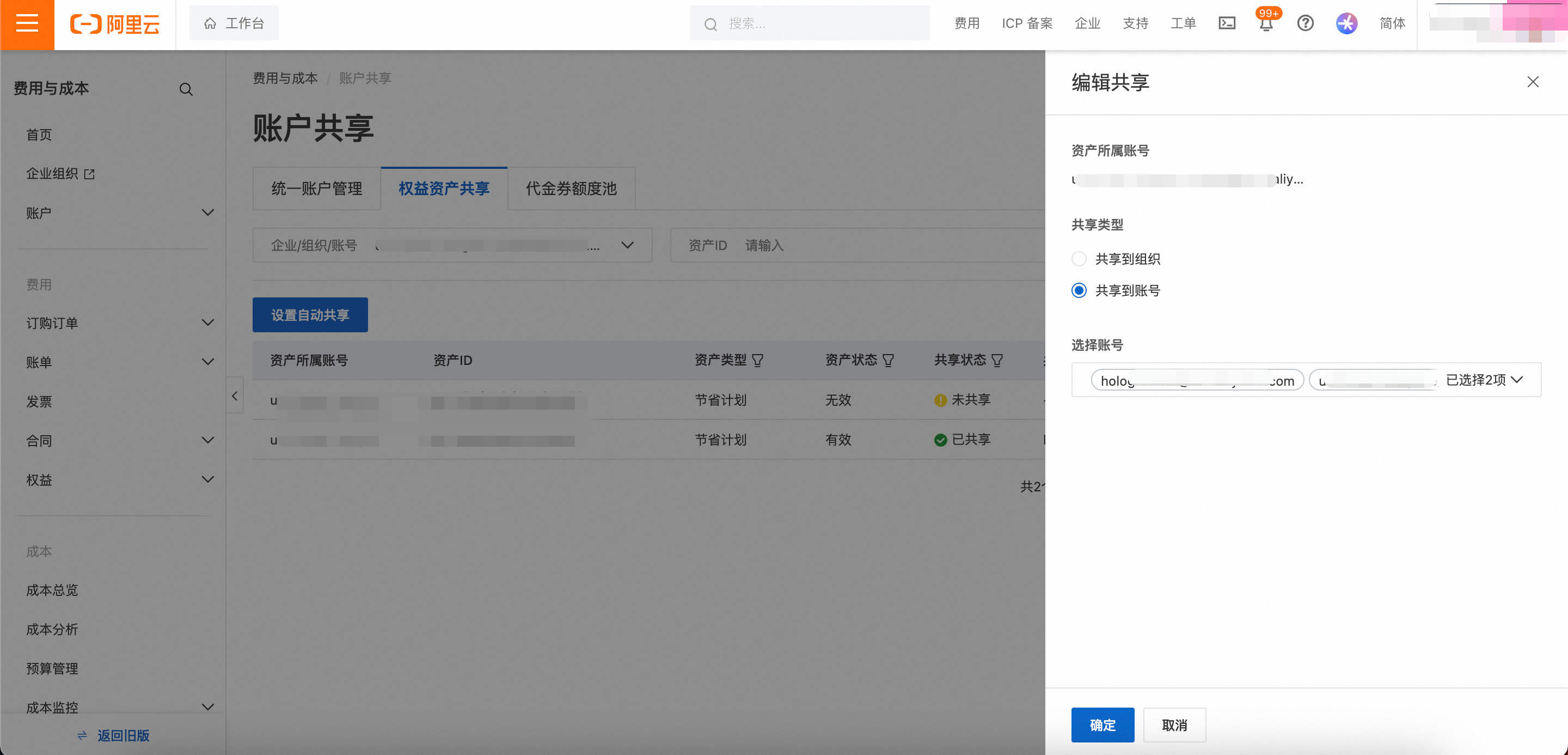This screenshot has width=1568, height=755.
Task: Click the top search input field
Action: coord(810,24)
